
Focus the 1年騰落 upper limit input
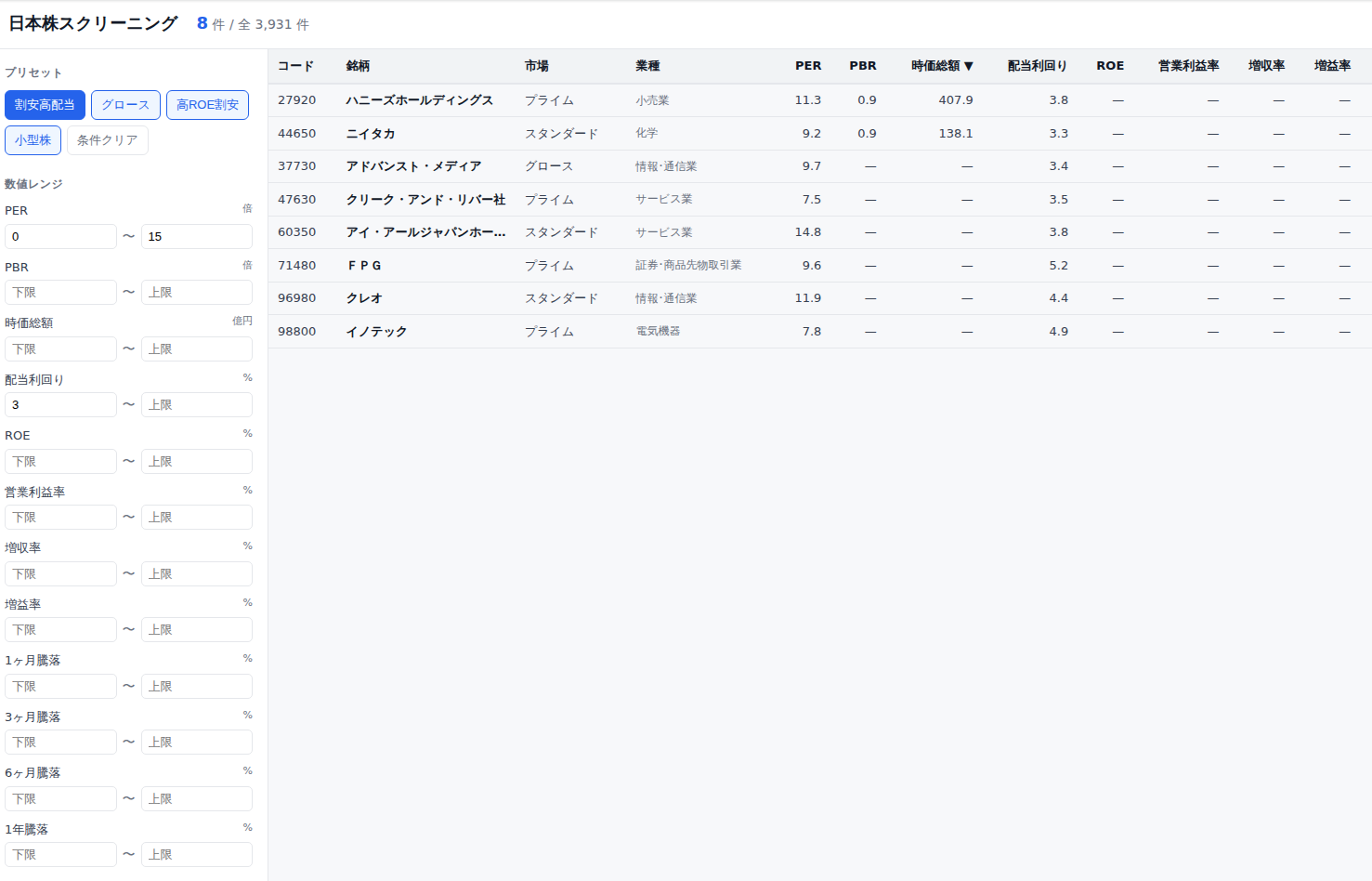[197, 855]
